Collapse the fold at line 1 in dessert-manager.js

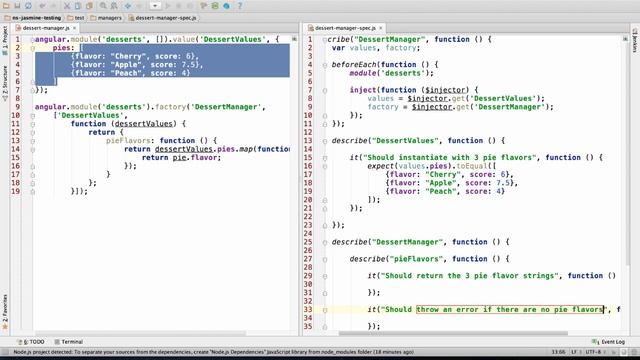point(32,40)
